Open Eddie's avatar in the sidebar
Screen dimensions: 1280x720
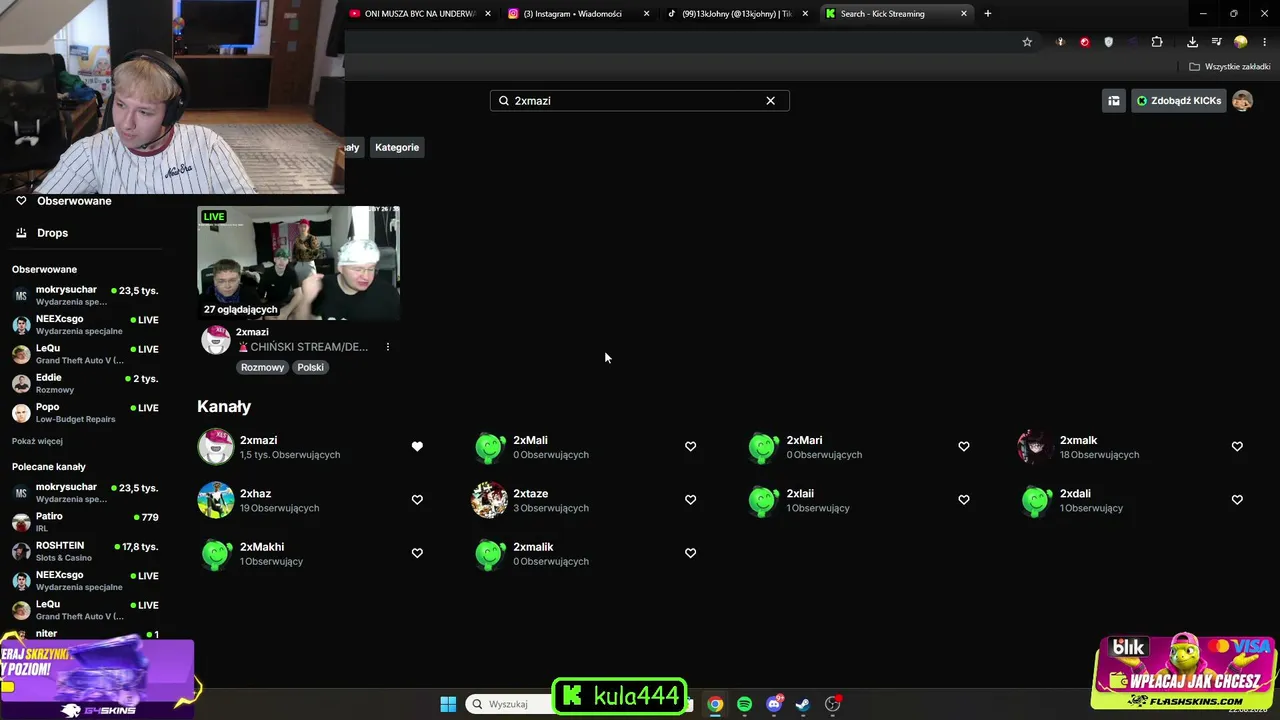[x=21, y=383]
